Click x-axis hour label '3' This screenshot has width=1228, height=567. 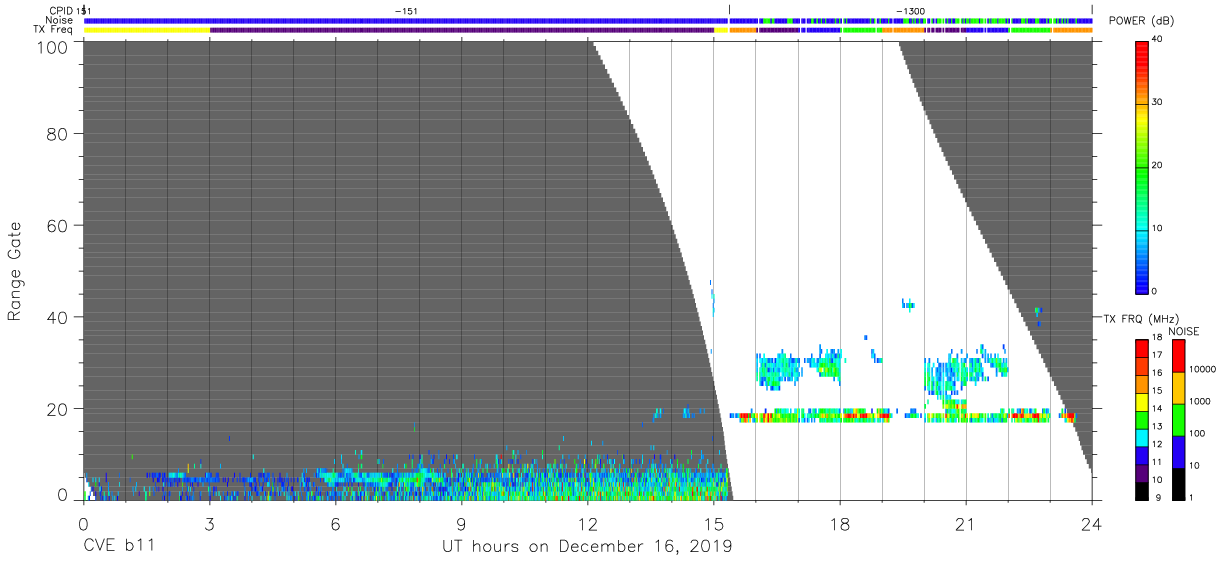209,524
